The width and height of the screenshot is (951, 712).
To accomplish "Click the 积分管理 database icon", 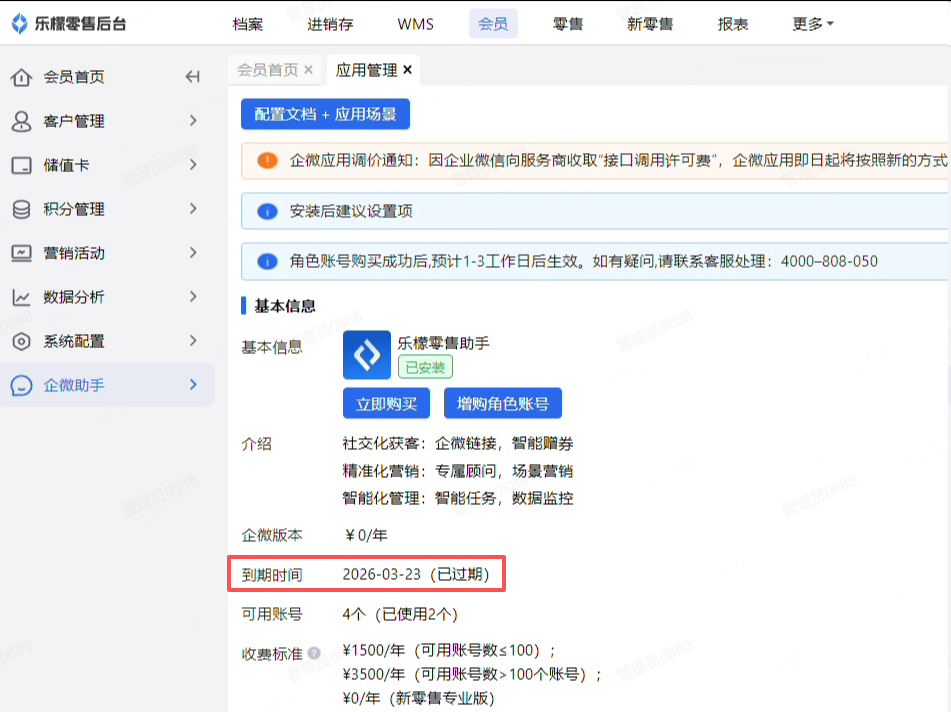I will click(x=21, y=209).
